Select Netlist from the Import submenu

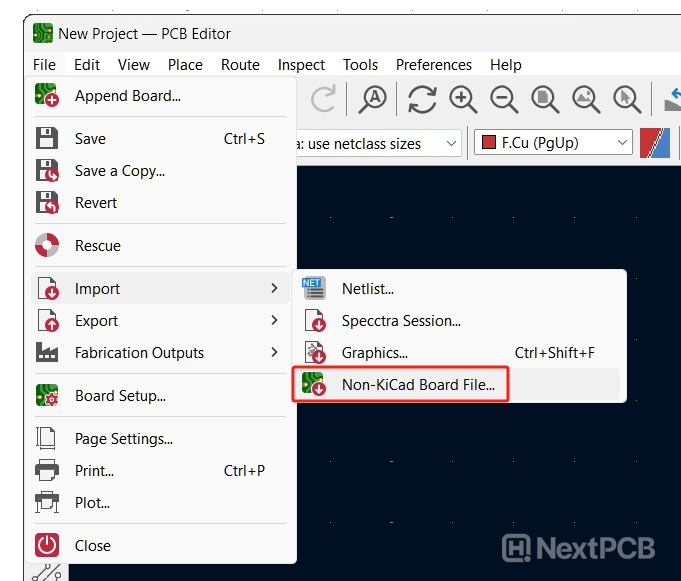[367, 289]
